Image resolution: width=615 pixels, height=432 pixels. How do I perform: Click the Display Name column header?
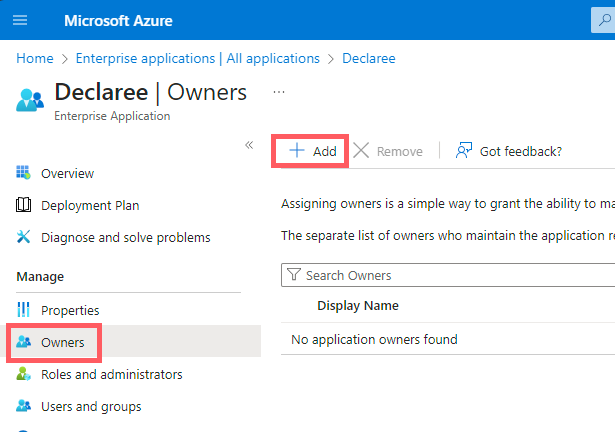(x=358, y=305)
